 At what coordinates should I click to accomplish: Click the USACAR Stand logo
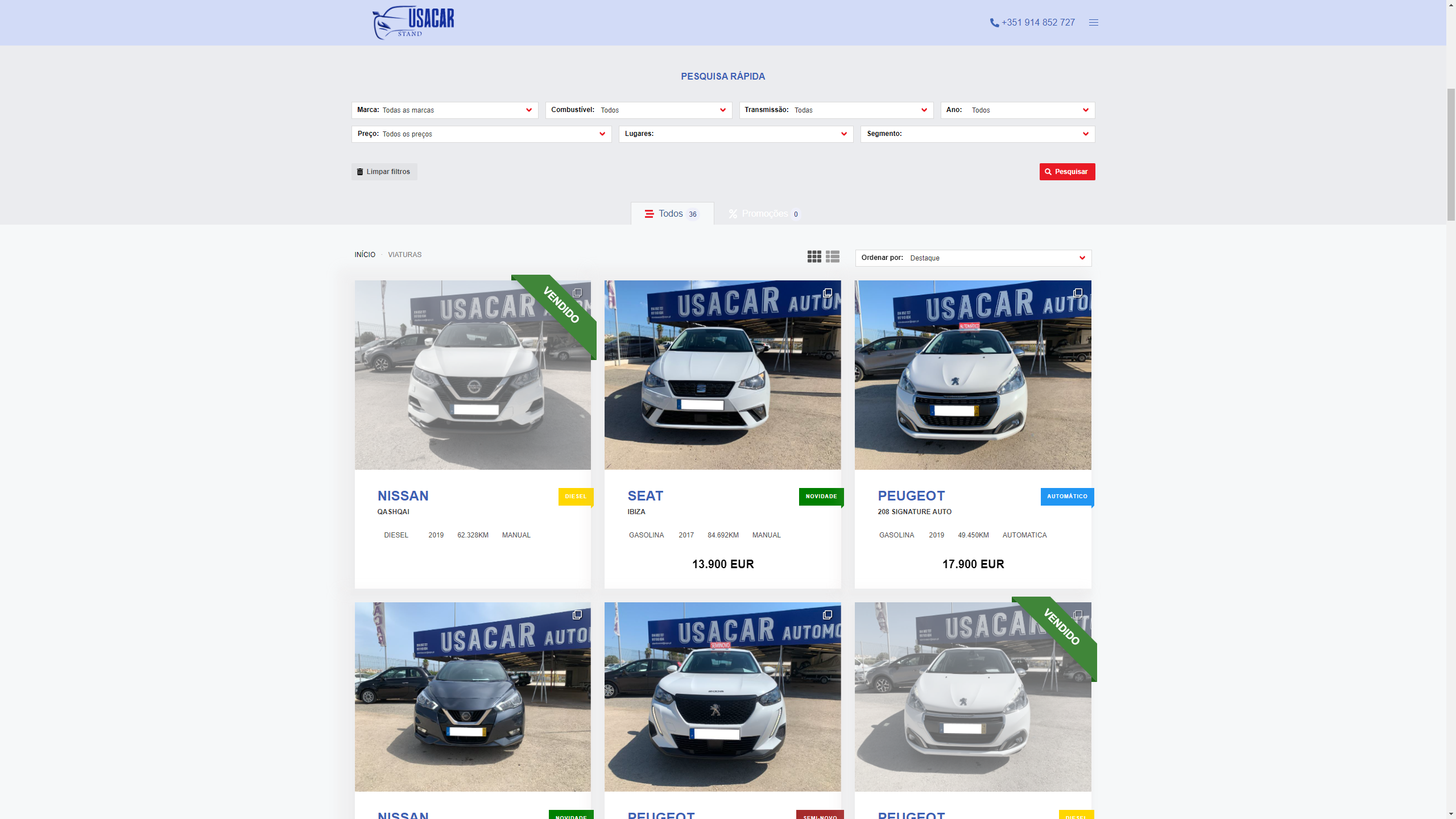(x=413, y=23)
